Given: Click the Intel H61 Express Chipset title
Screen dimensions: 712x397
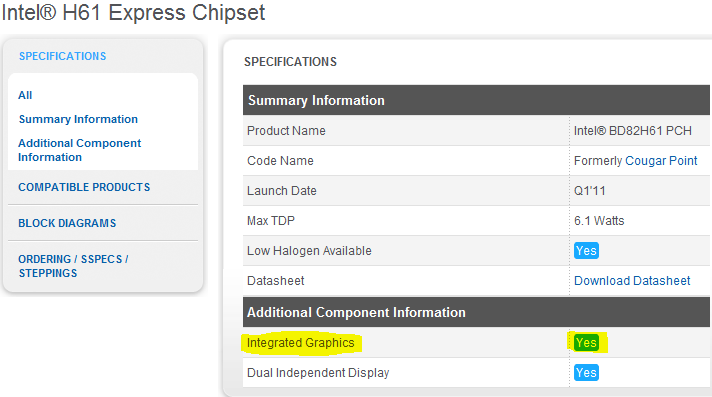Looking at the screenshot, I should (134, 12).
